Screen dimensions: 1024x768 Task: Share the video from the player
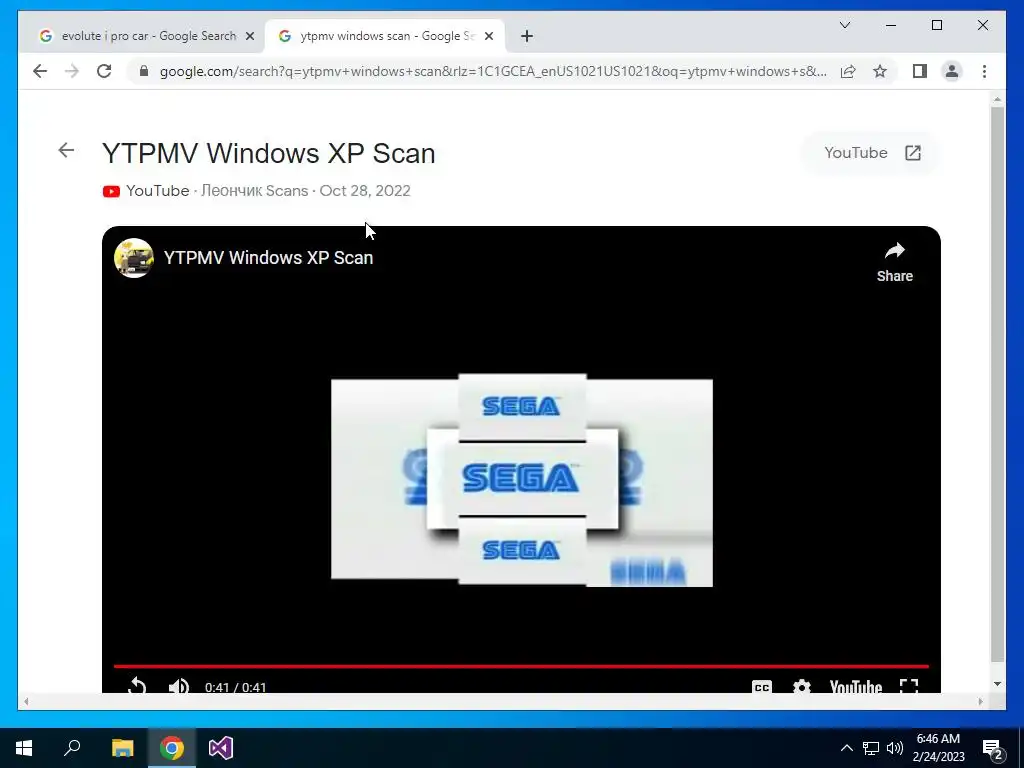895,262
